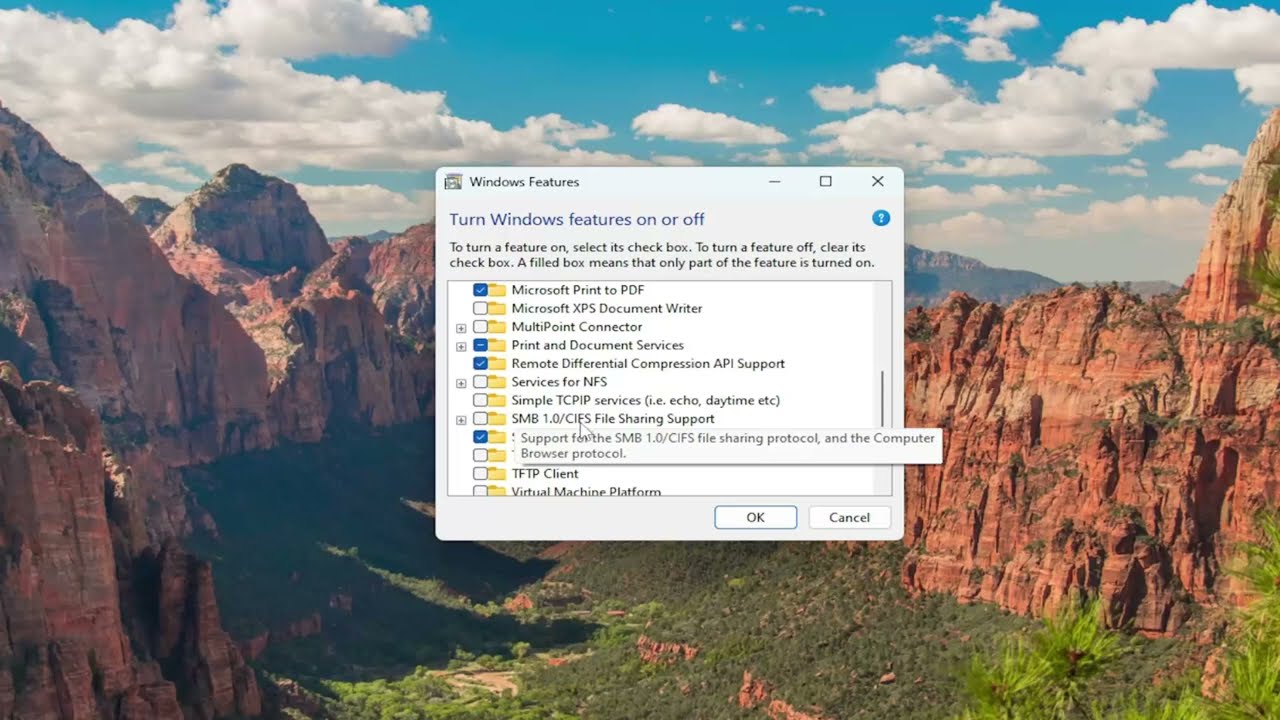Click the folder icon beside Microsoft XPS Document Writer

pos(497,308)
